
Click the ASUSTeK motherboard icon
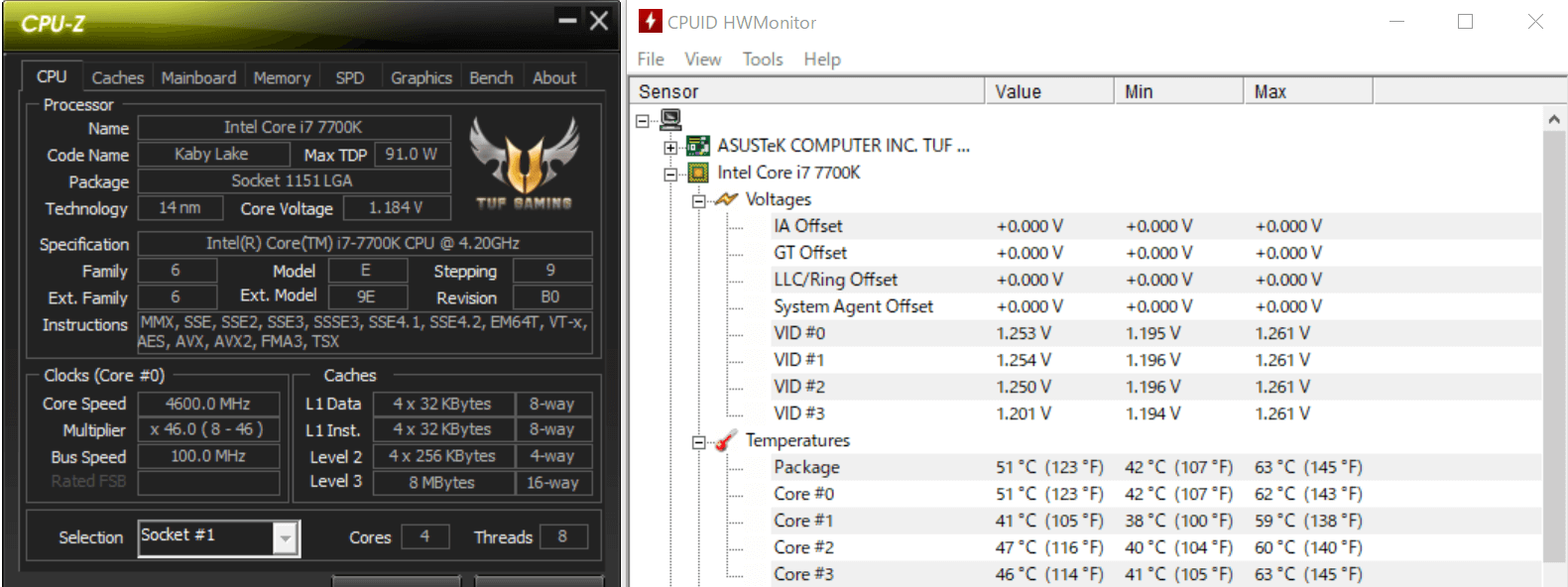[698, 146]
